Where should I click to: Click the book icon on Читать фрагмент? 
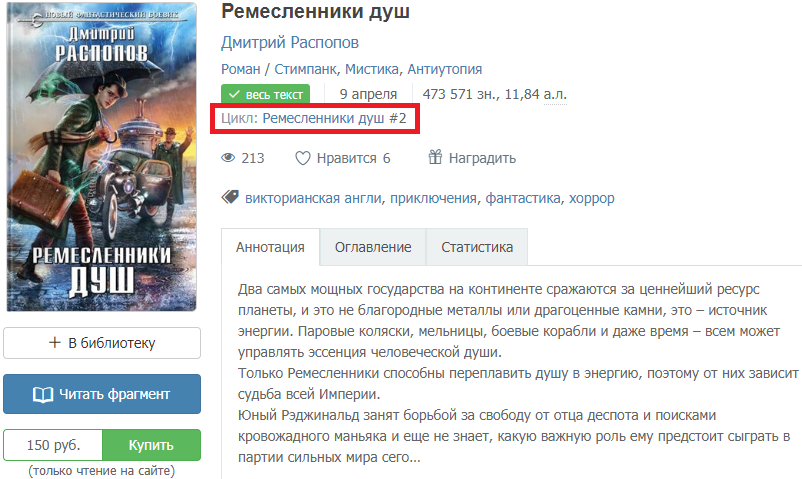pos(43,395)
